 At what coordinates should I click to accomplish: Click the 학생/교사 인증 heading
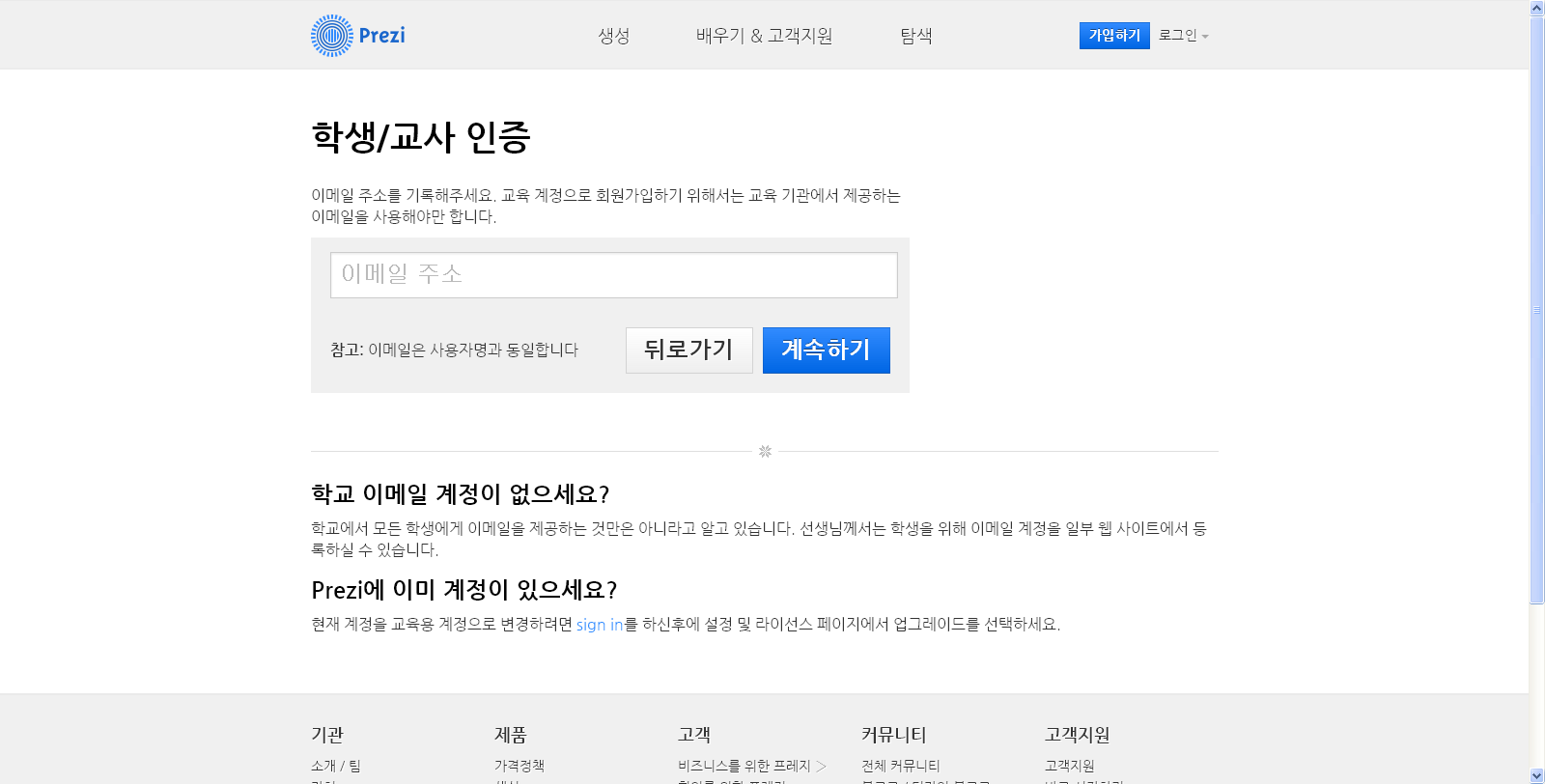(421, 137)
